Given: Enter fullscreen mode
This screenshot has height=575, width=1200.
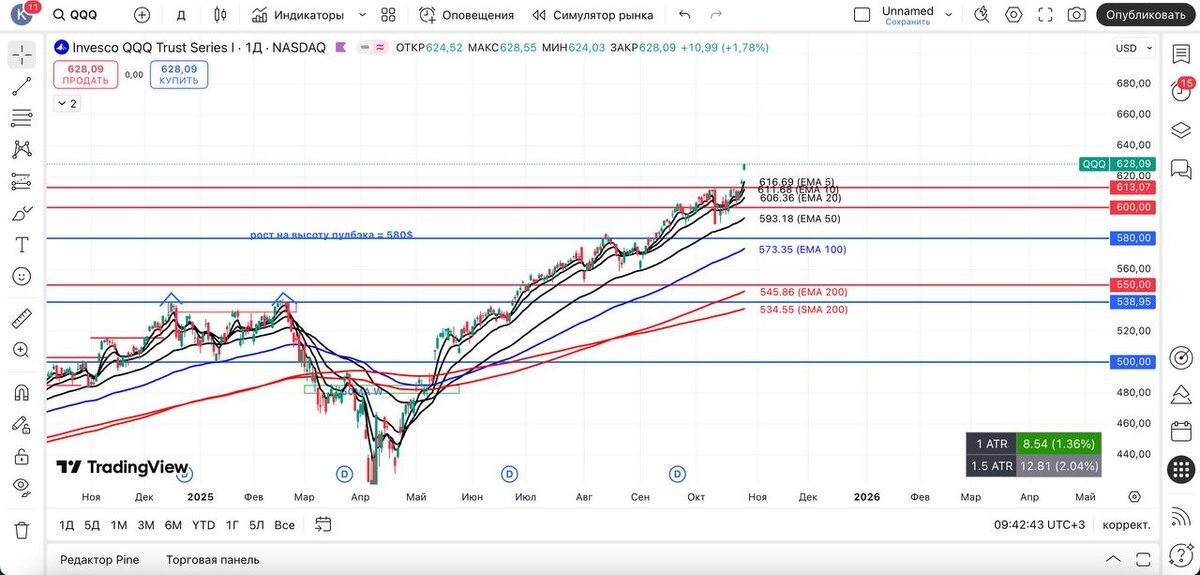Looking at the screenshot, I should pos(1045,15).
